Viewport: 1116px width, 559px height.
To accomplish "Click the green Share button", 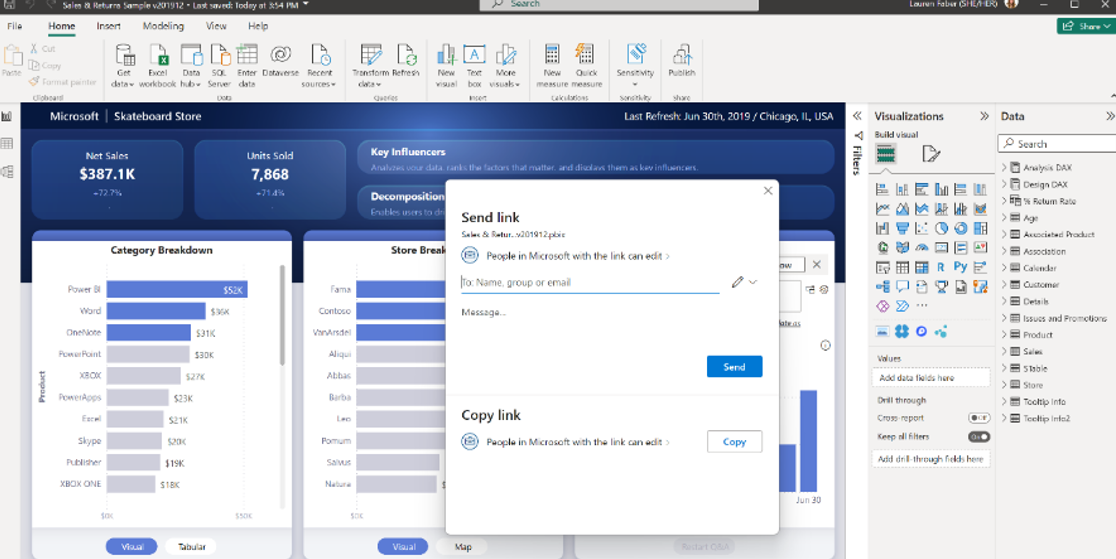I will click(1086, 26).
